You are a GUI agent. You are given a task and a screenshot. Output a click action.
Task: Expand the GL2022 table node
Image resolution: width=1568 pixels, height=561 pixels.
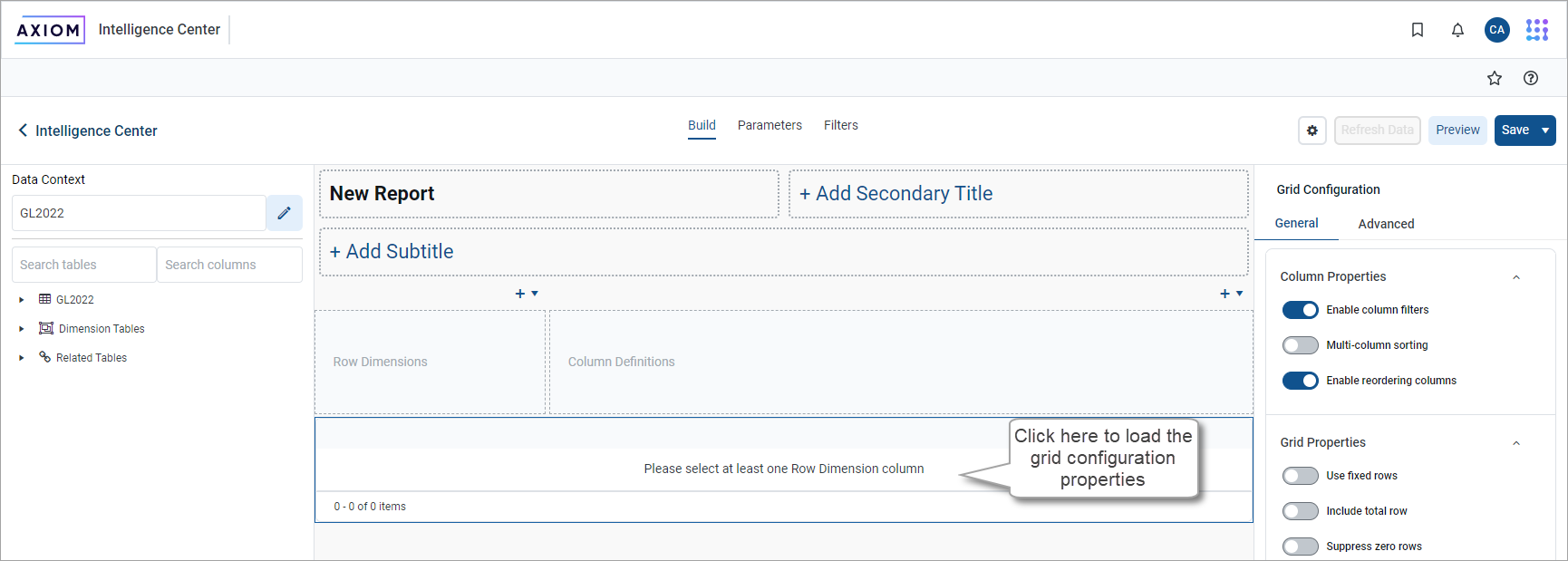(22, 300)
